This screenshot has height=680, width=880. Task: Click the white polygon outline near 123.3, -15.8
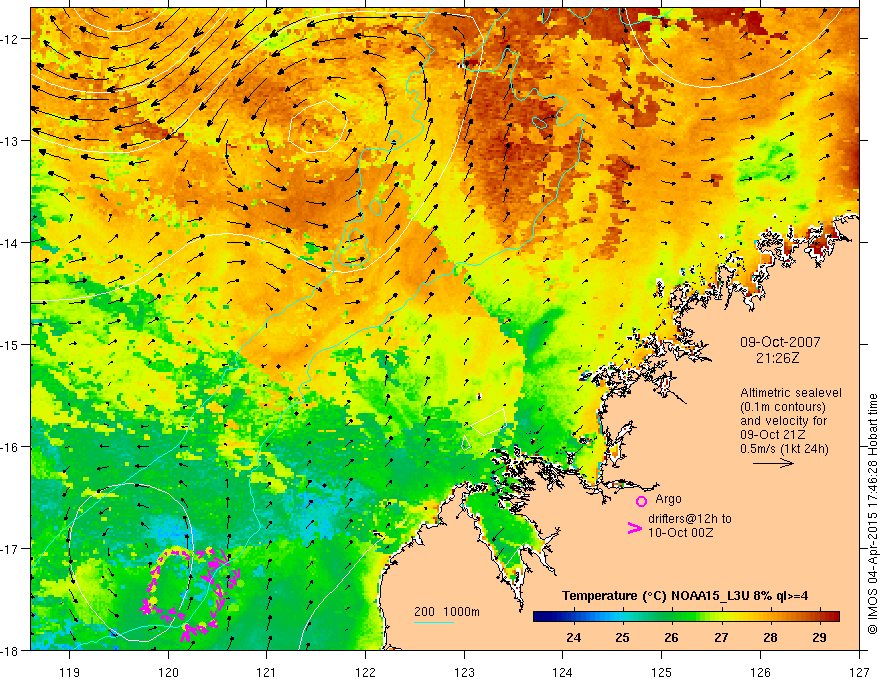pos(489,422)
